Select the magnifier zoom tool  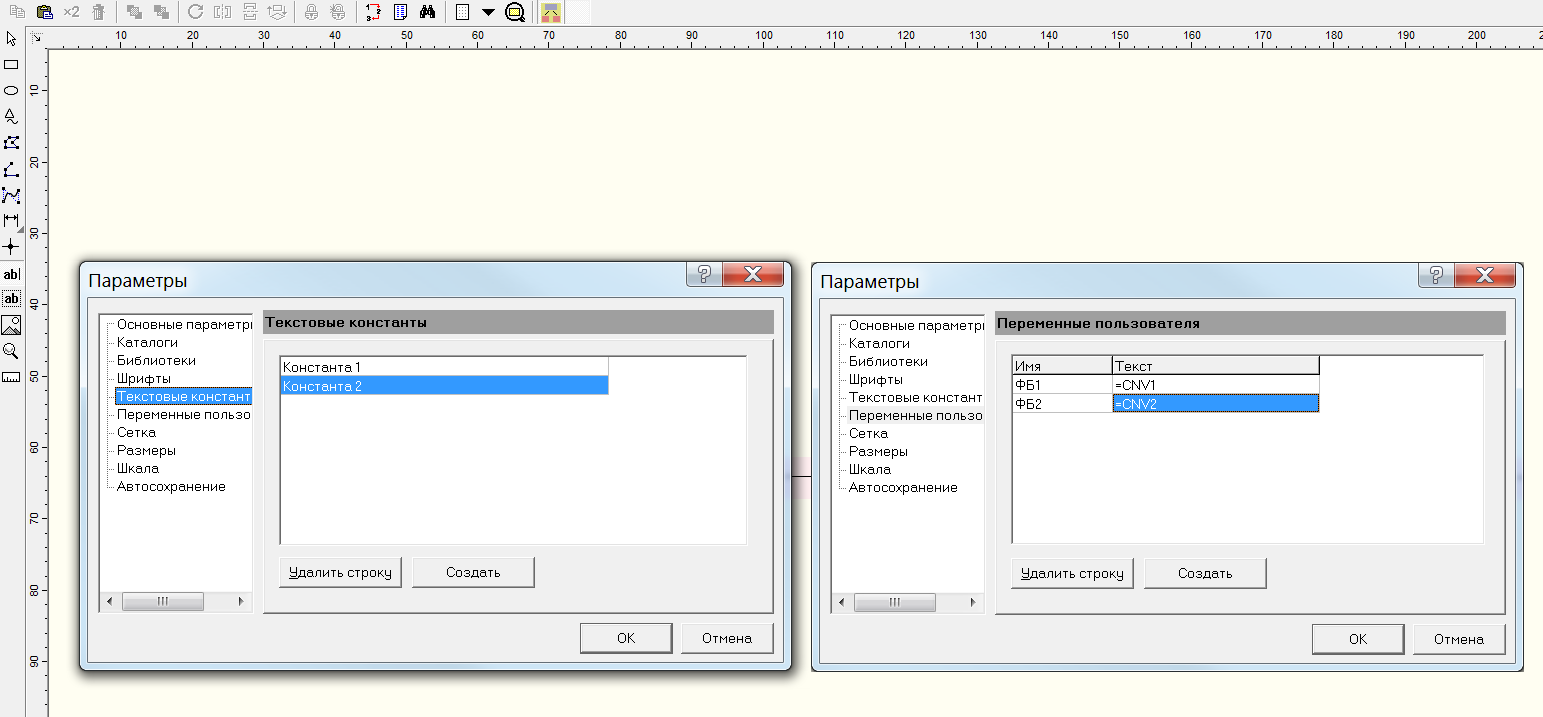click(11, 351)
